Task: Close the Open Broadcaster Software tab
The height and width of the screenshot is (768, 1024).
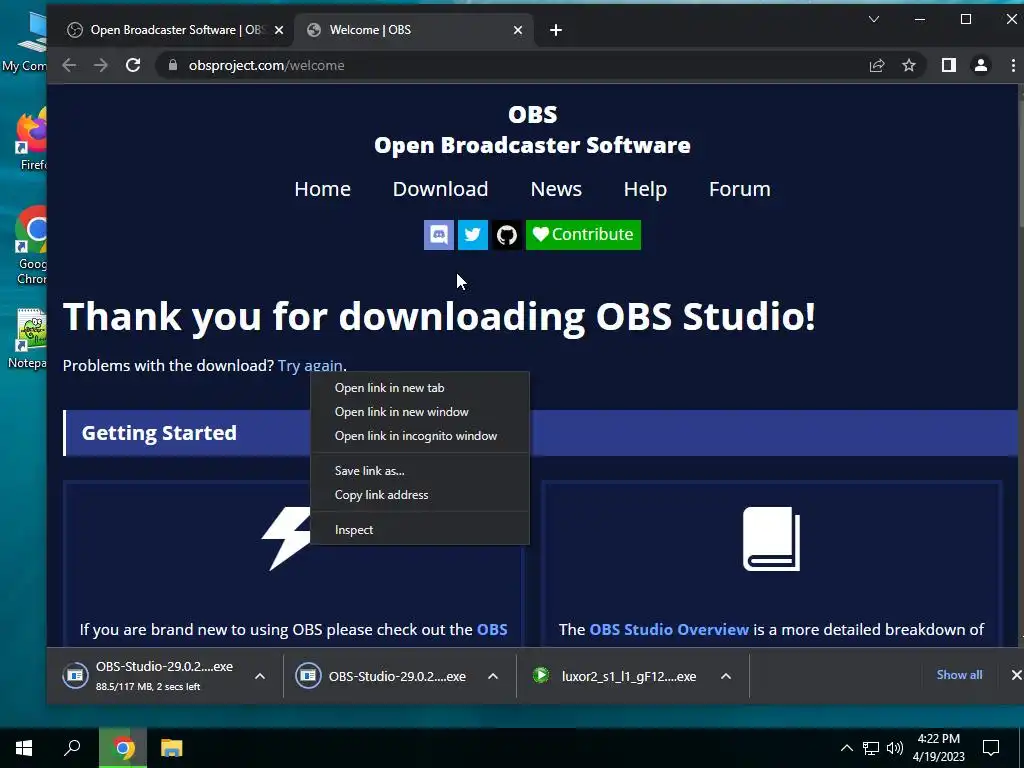Action: pyautogui.click(x=279, y=30)
